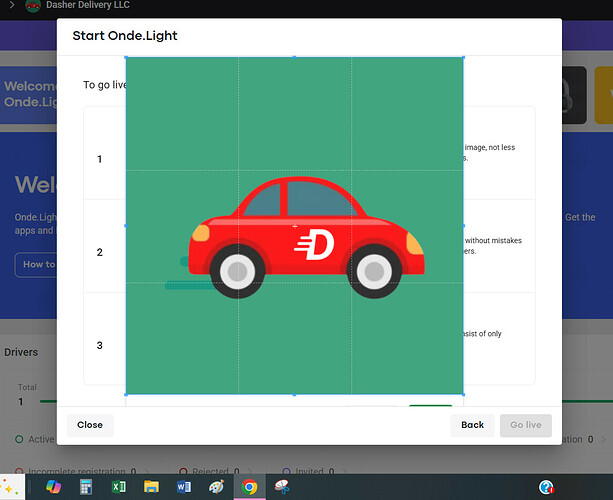
Task: Click the Active drivers status label
Action: [x=41, y=439]
